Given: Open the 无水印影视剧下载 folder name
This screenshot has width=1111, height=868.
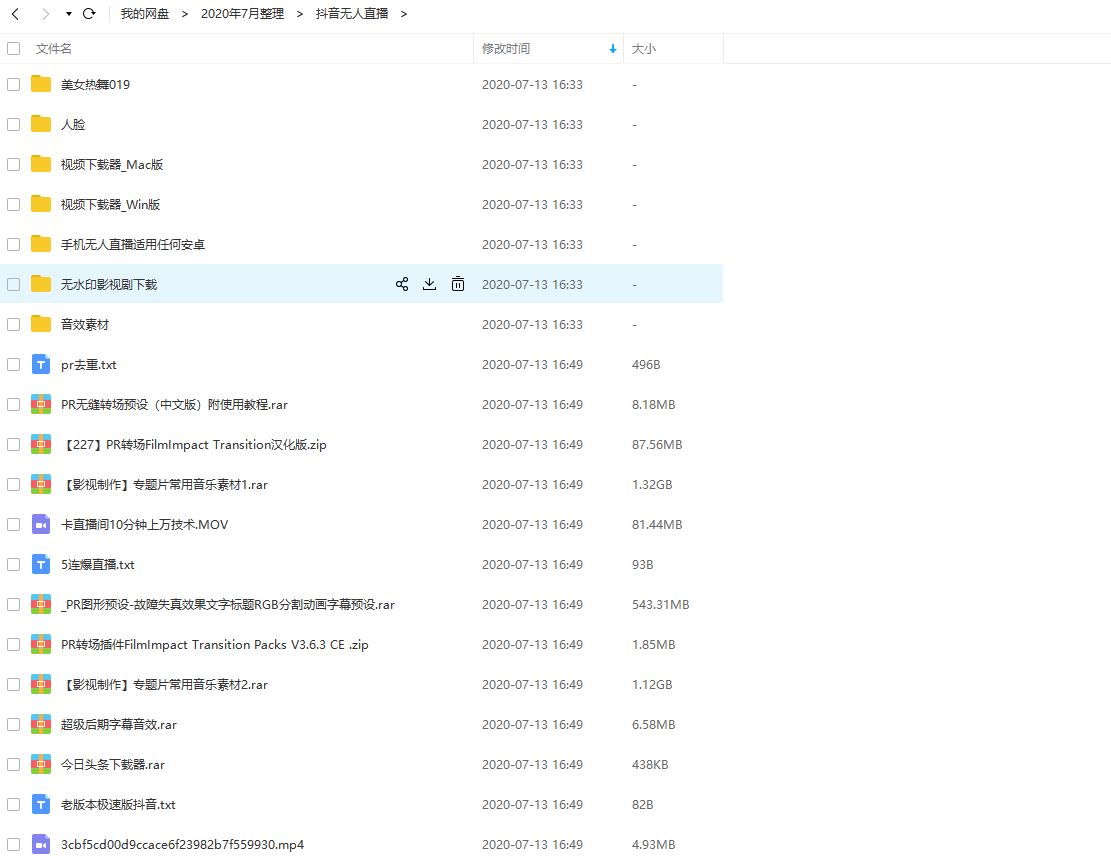Looking at the screenshot, I should [108, 284].
